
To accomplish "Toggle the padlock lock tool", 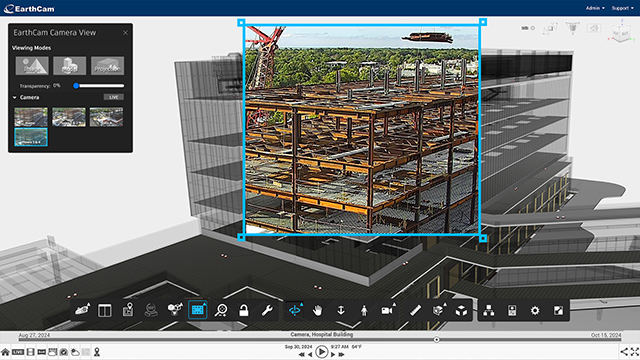I will coord(244,311).
